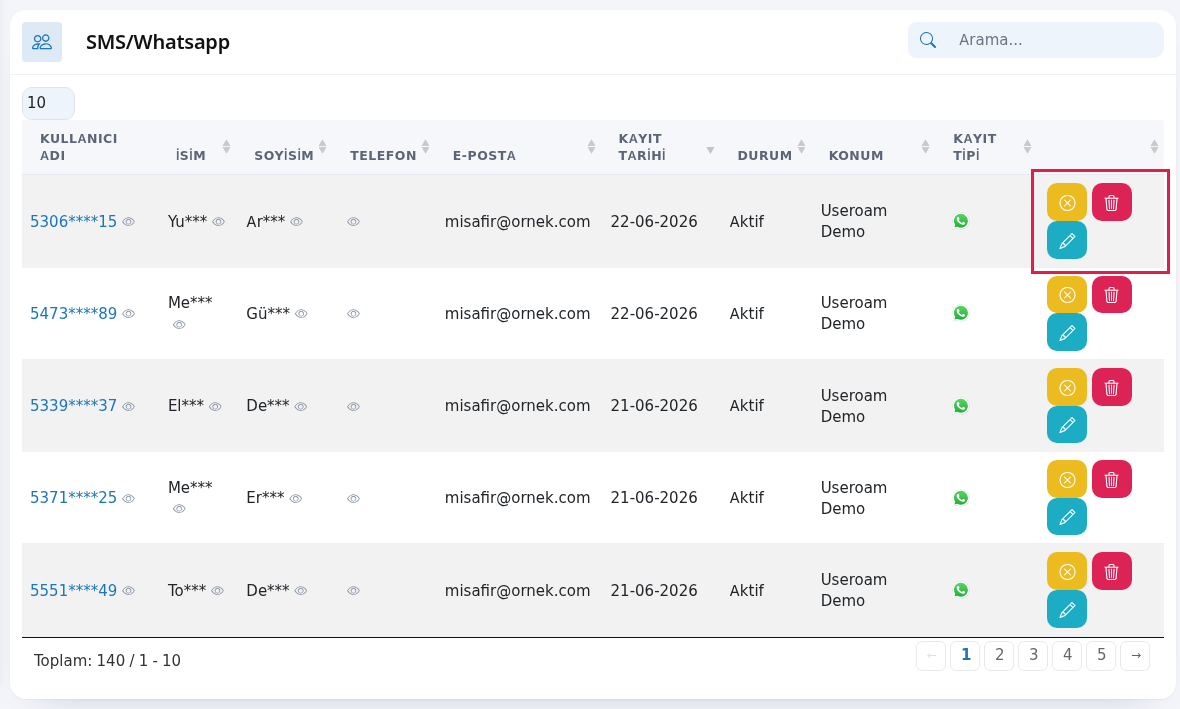Viewport: 1180px width, 709px height.
Task: Click the yellow deactivate button for user 5473****89
Action: click(1066, 295)
